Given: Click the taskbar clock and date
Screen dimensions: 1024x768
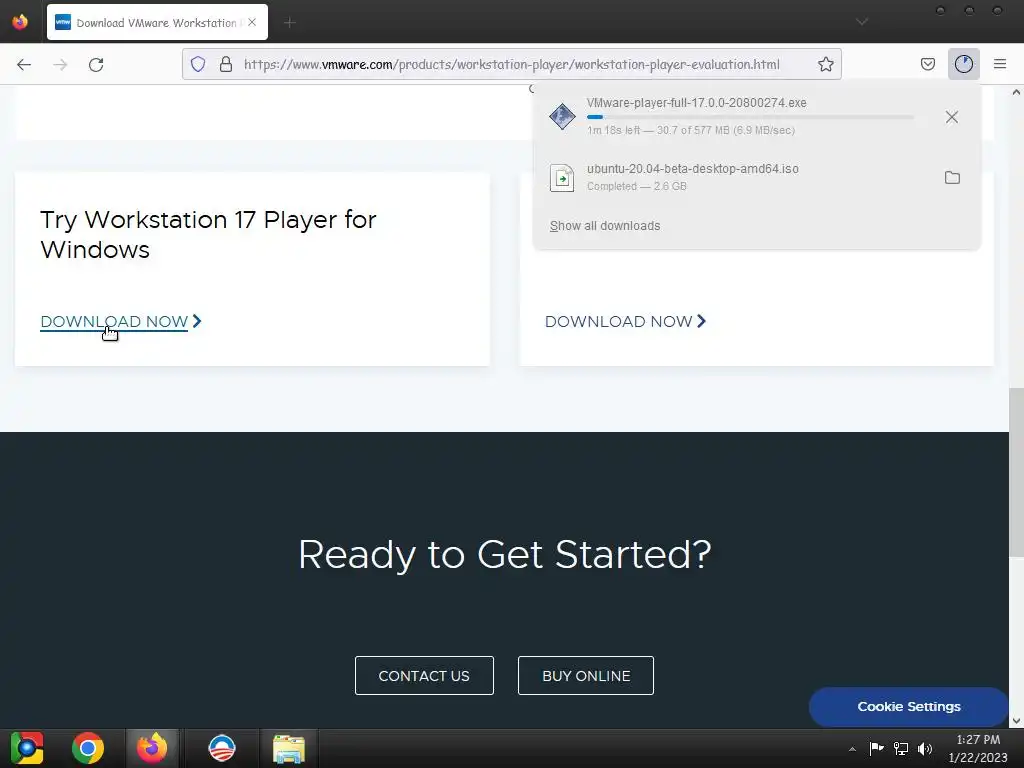Looking at the screenshot, I should point(978,748).
